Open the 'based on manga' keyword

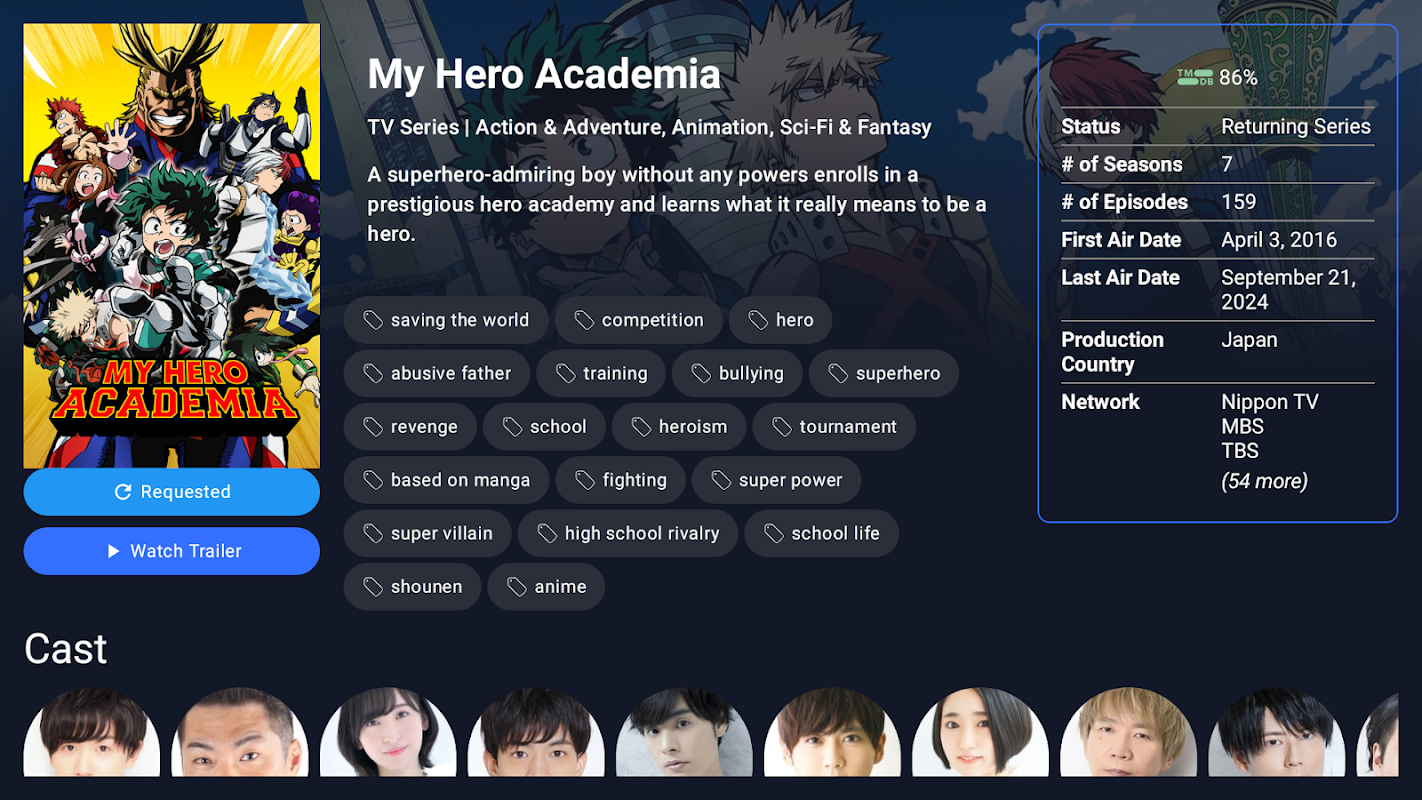coord(446,480)
